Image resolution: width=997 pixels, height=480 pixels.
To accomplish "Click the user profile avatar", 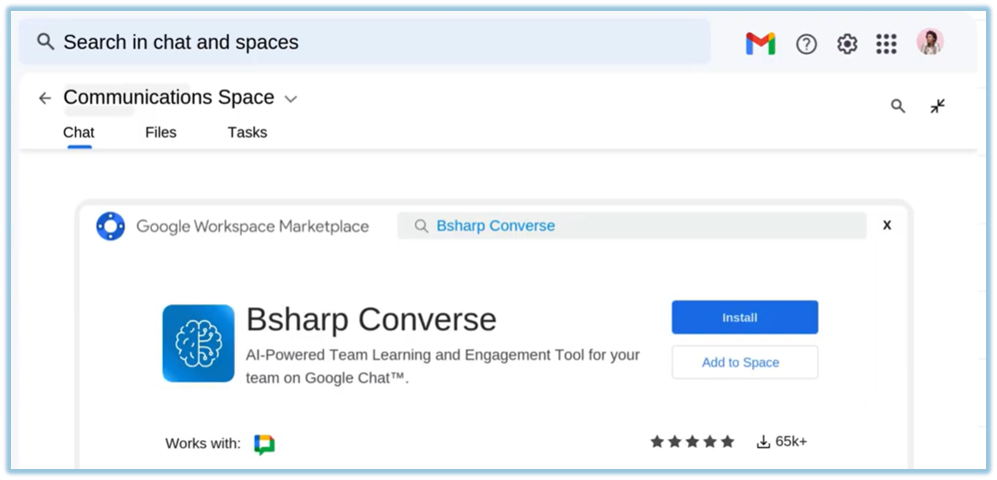I will 930,42.
